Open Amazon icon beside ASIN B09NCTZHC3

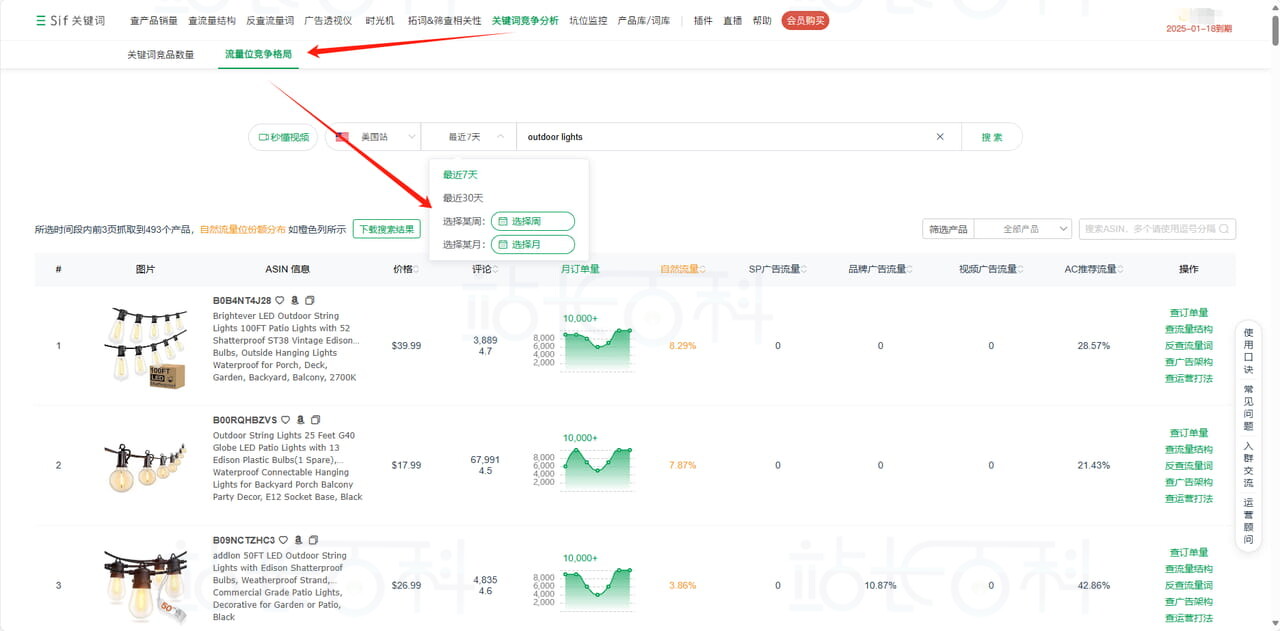click(x=298, y=540)
